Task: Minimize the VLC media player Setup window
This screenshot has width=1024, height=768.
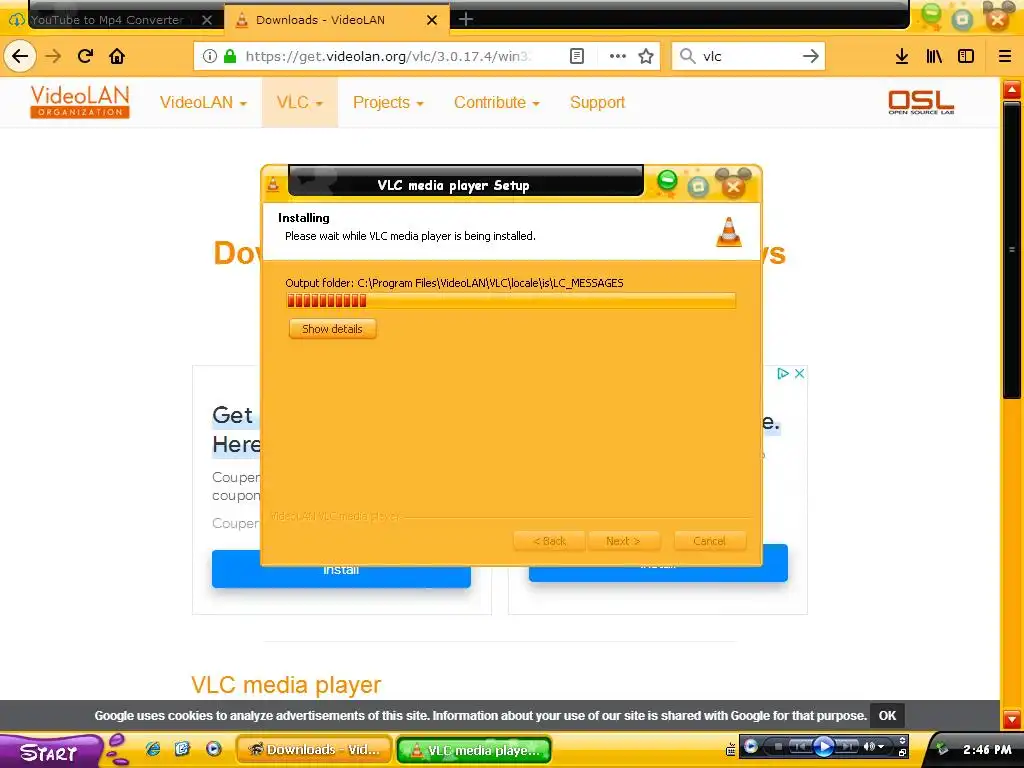Action: pyautogui.click(x=667, y=181)
